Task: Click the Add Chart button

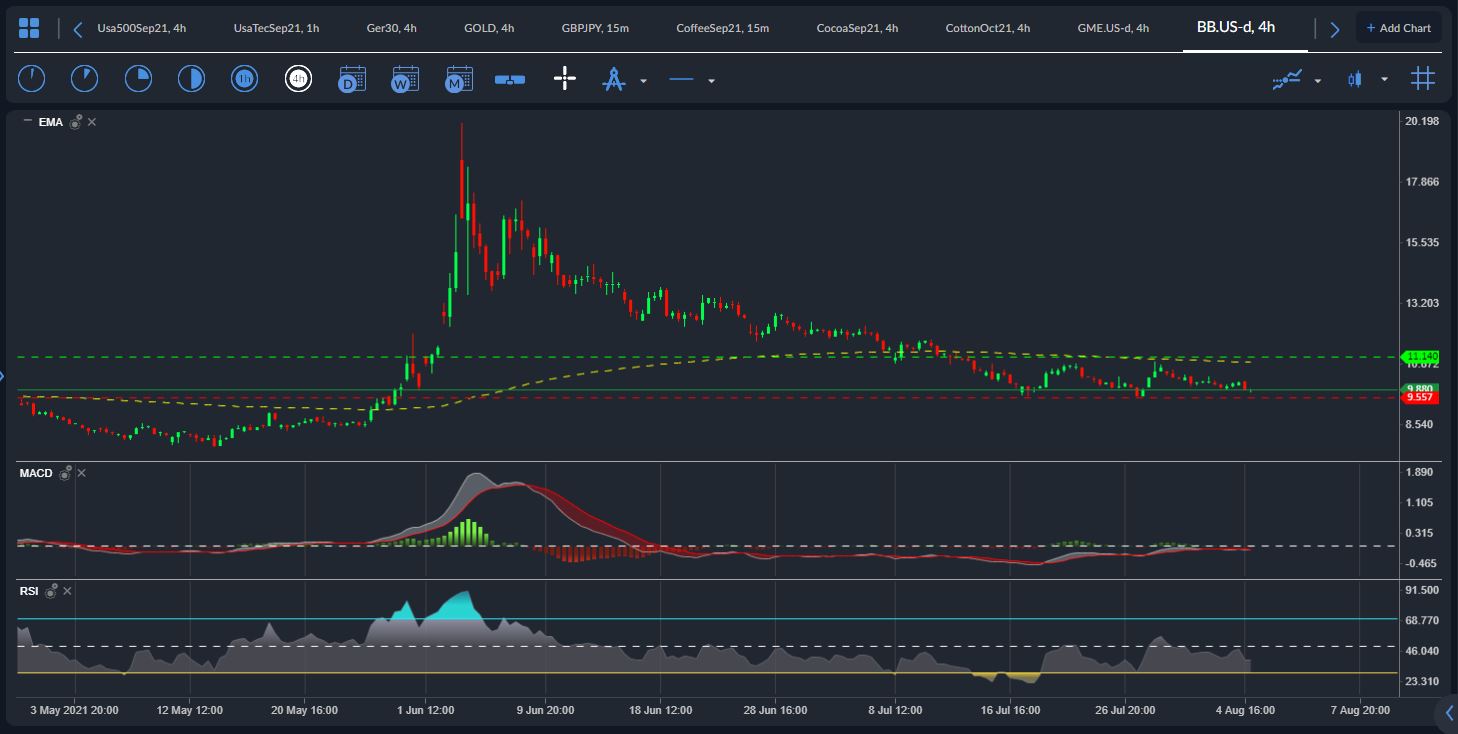Action: coord(1398,28)
